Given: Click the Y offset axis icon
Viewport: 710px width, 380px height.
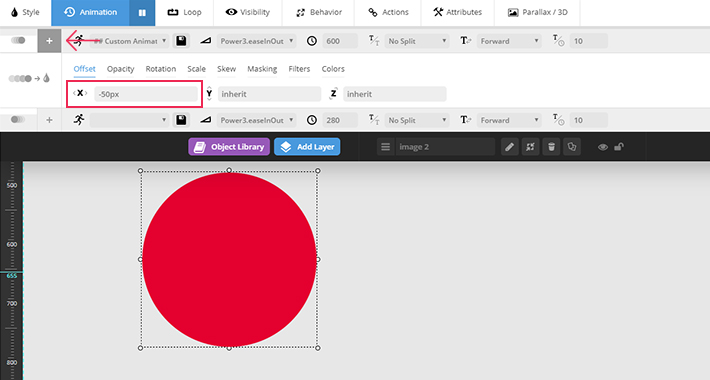Looking at the screenshot, I should [x=209, y=94].
